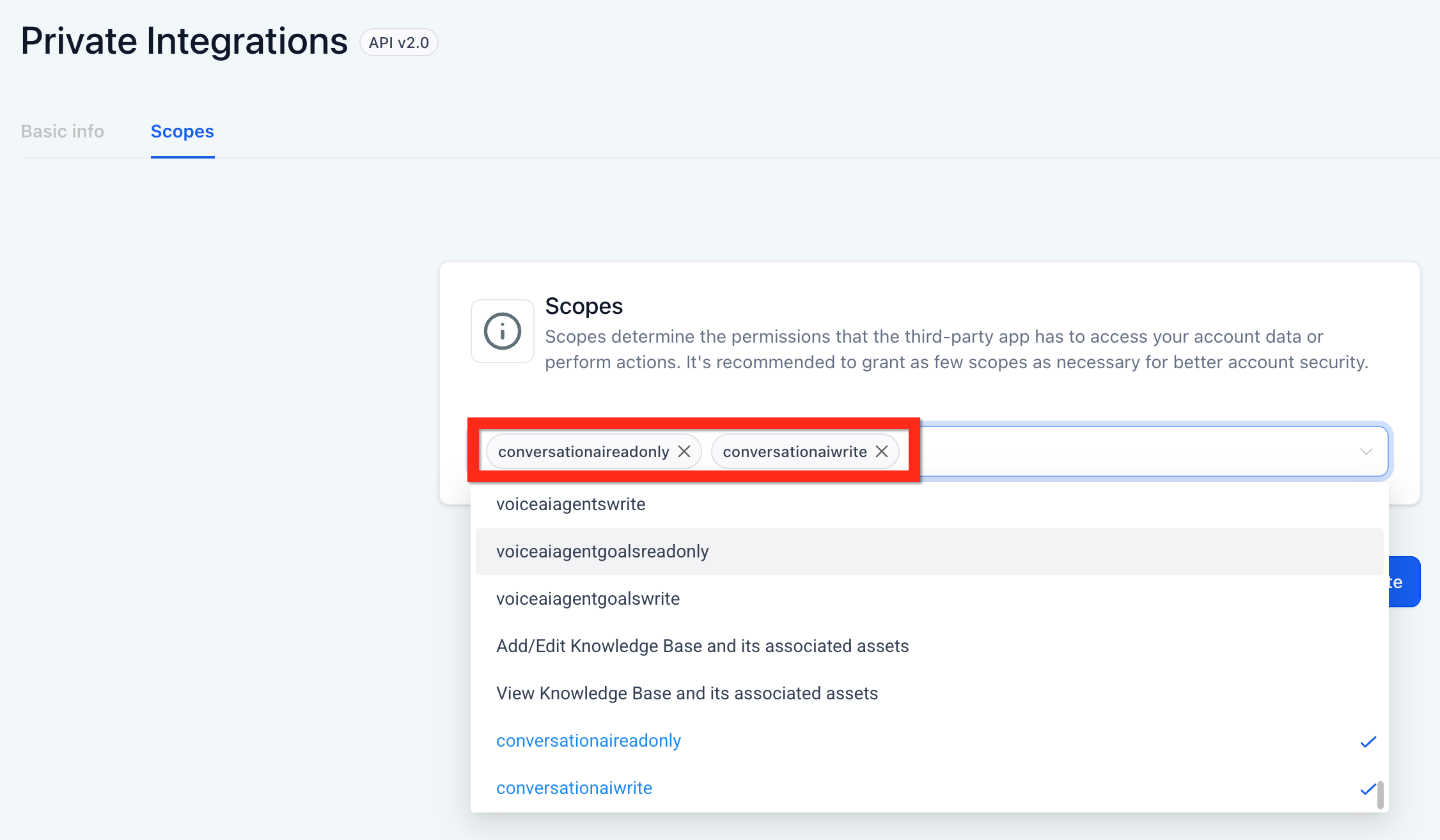Open the Scopes tab
The width and height of the screenshot is (1440, 840).
point(182,131)
